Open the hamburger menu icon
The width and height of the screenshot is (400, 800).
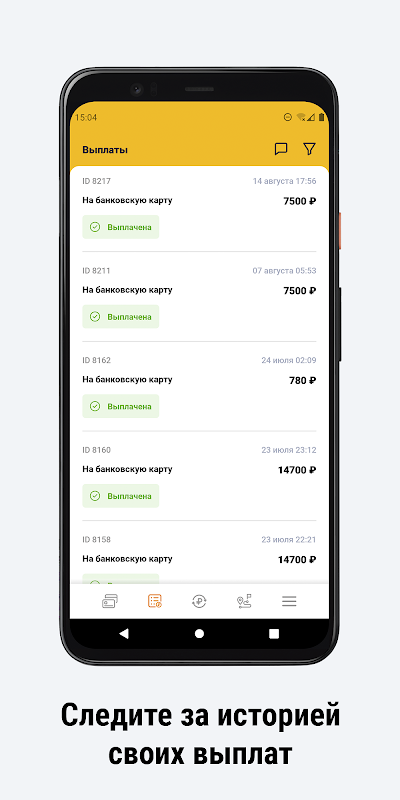pos(289,601)
